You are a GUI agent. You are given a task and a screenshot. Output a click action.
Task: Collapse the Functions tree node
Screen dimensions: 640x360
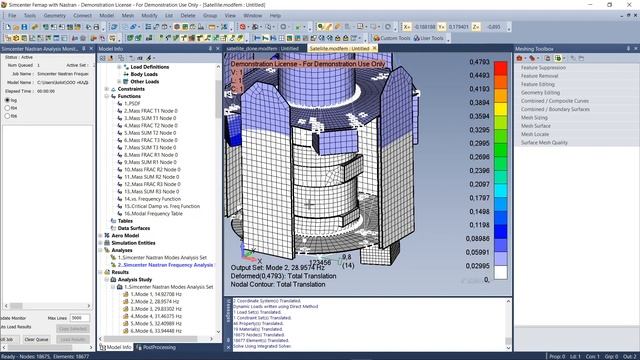(107, 96)
